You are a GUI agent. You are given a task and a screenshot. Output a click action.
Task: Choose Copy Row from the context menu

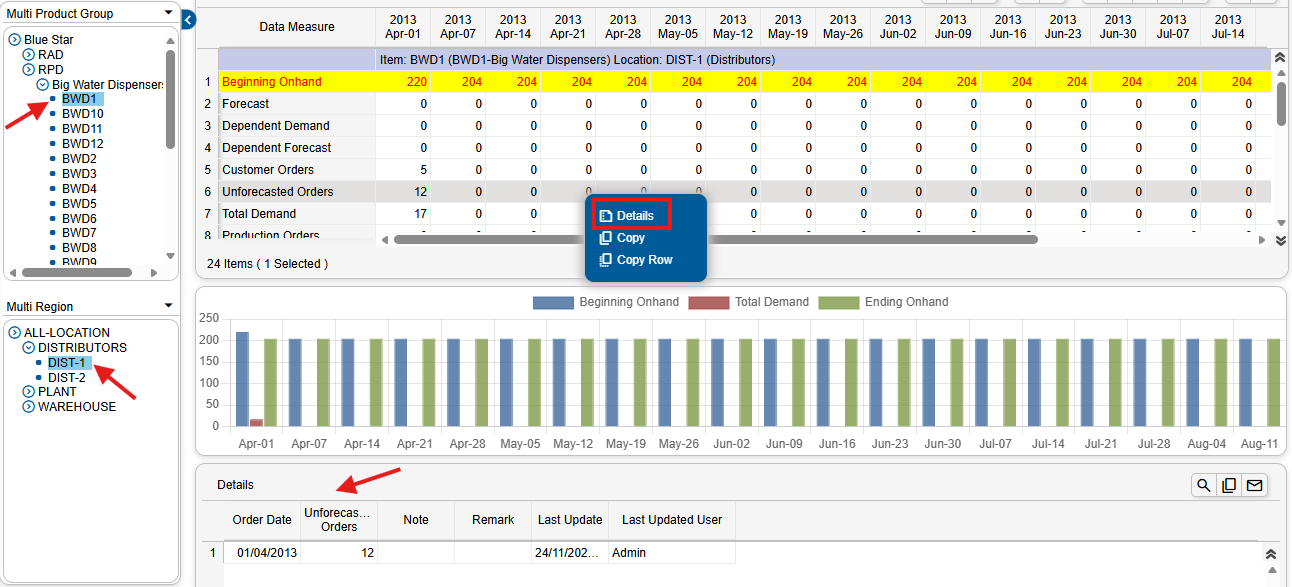coord(636,260)
